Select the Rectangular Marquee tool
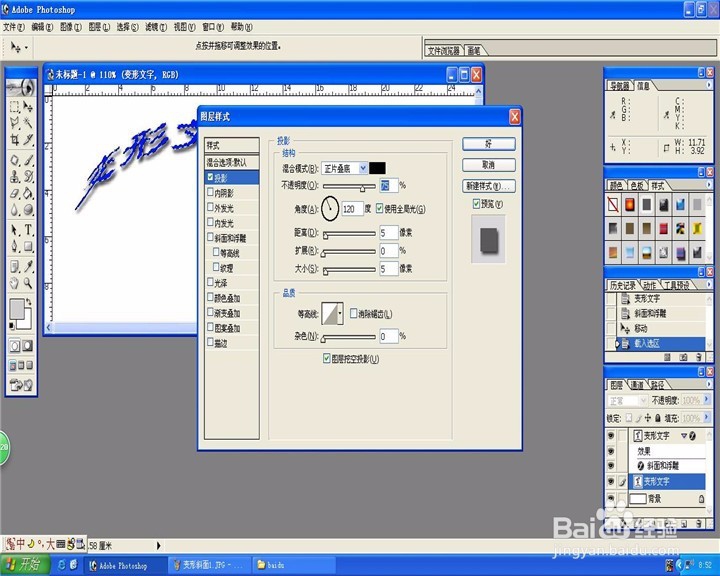Viewport: 720px width, 576px height. point(15,107)
